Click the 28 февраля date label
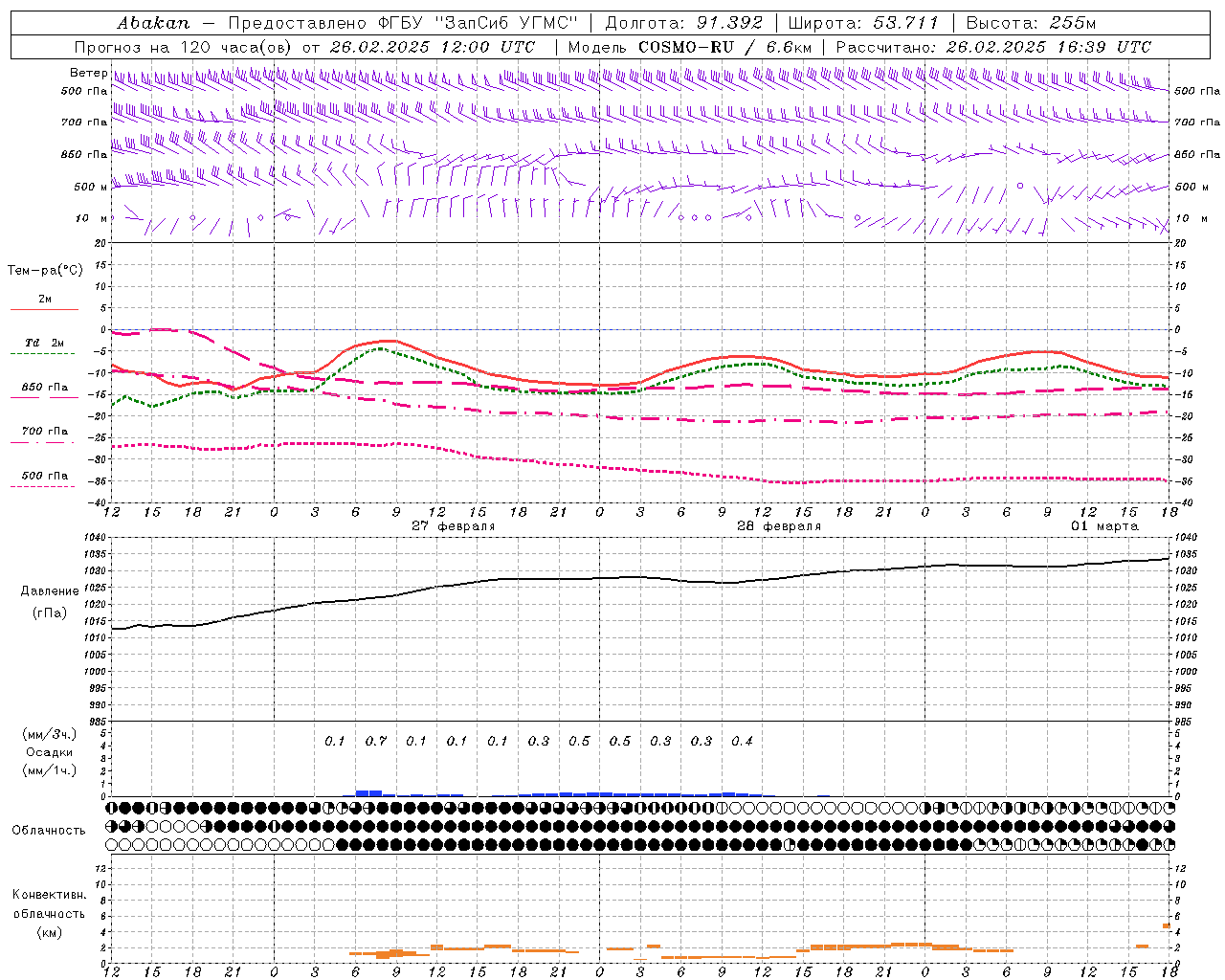Screen dimensions: 1225x980 coord(779,526)
